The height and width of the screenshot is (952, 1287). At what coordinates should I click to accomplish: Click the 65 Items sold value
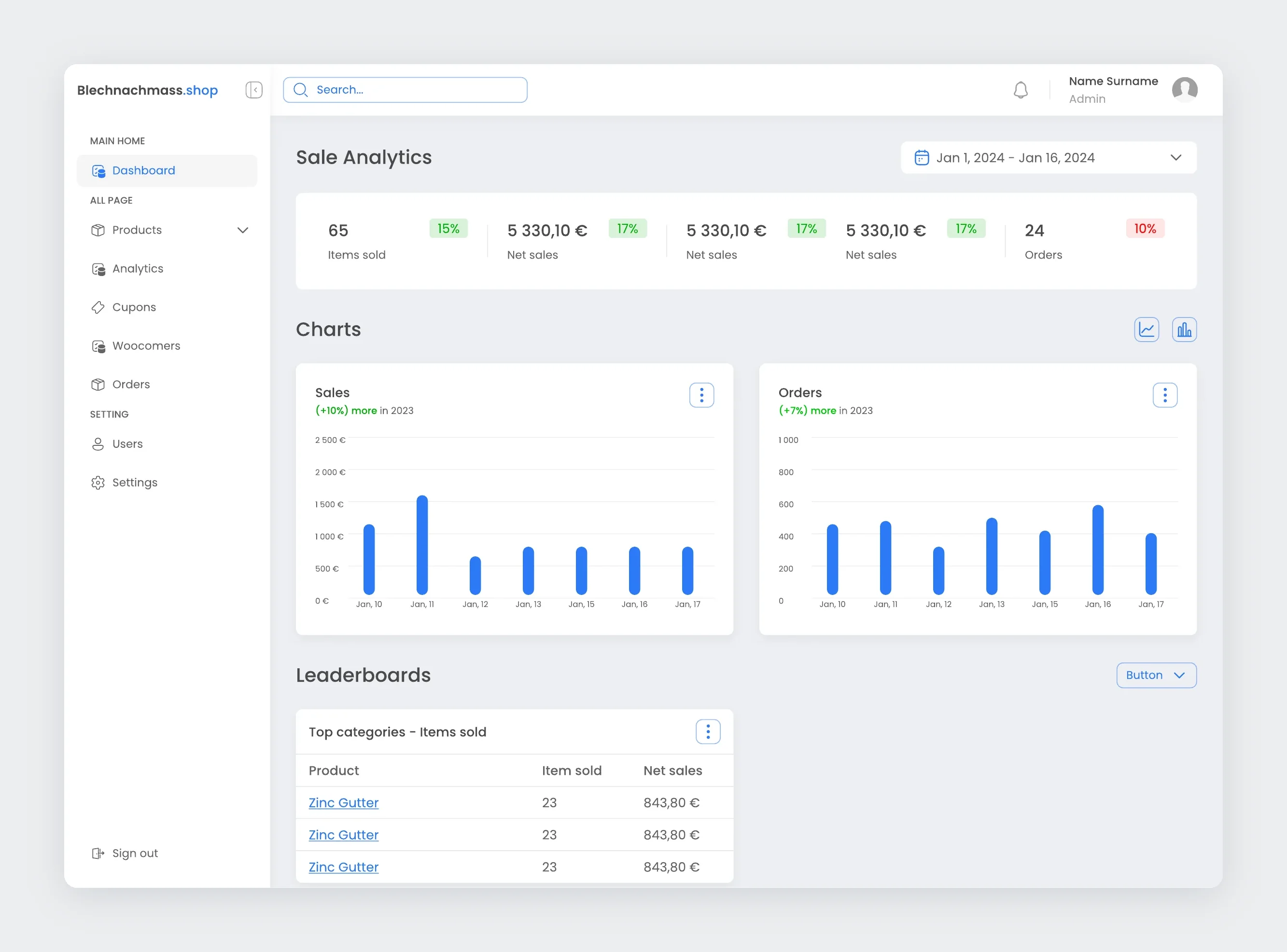pyautogui.click(x=338, y=231)
